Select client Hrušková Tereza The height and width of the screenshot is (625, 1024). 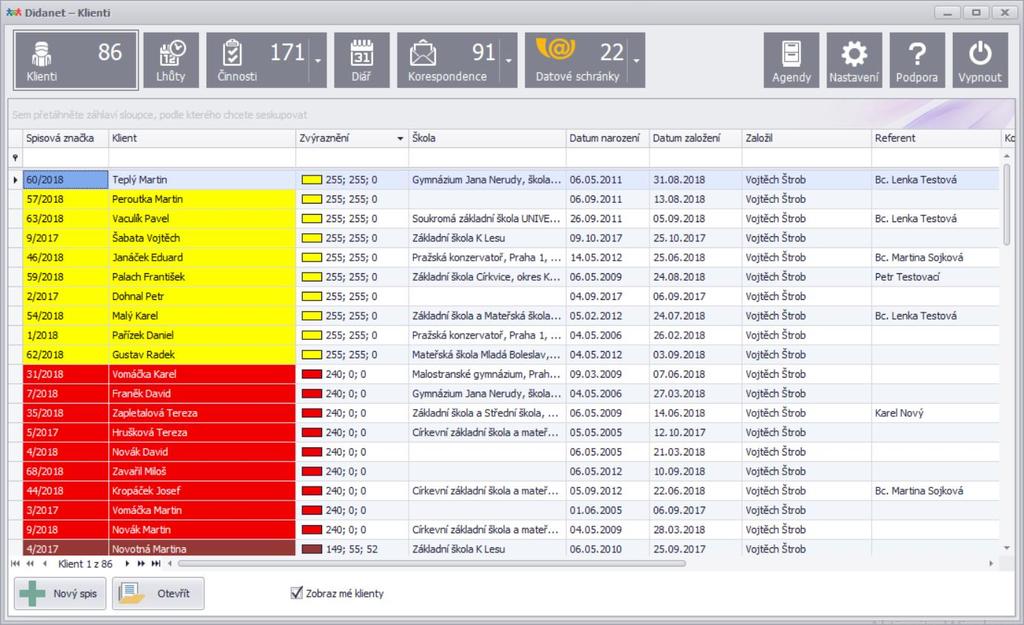[x=202, y=432]
